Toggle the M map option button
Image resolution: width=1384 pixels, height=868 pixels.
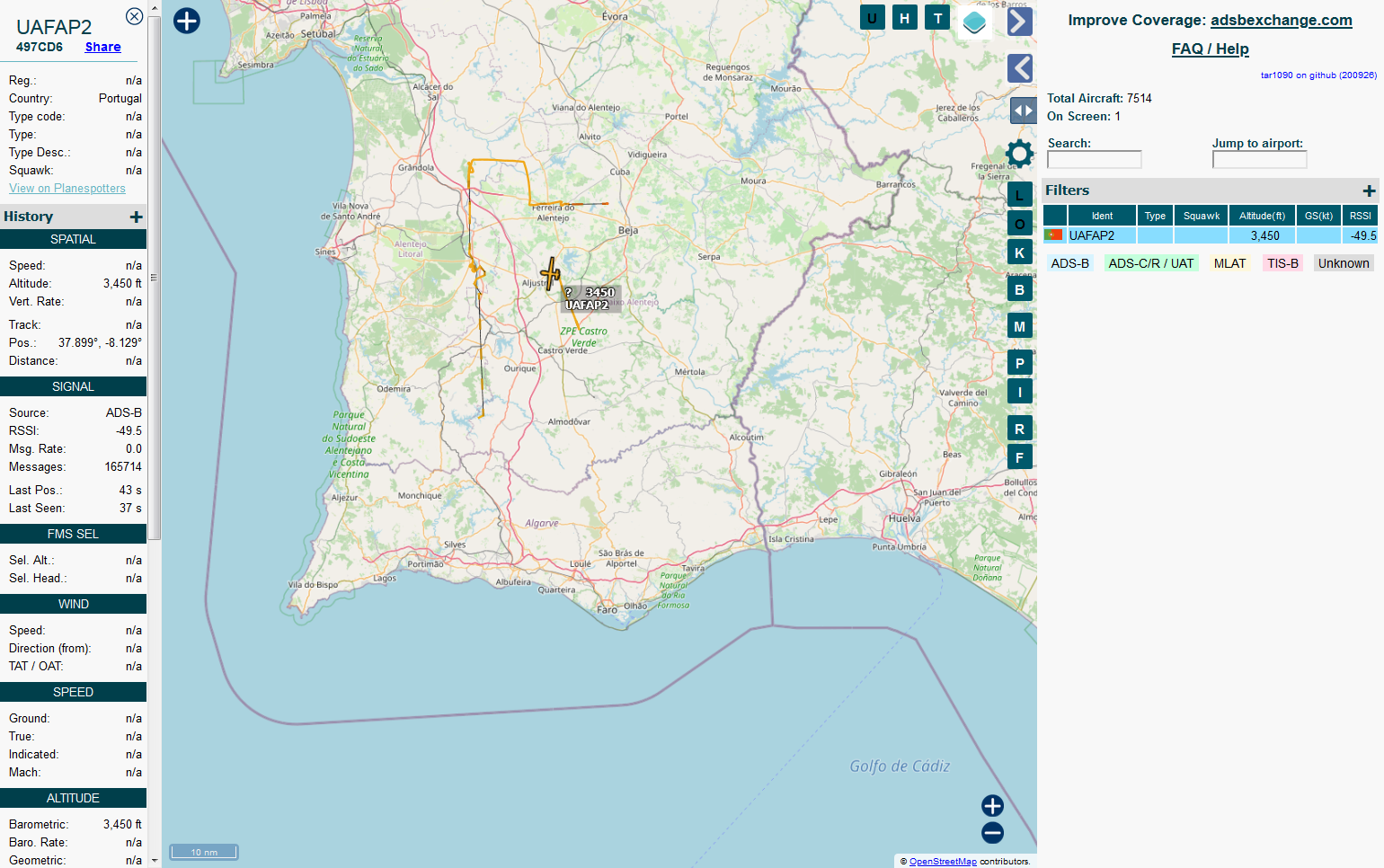[x=1019, y=327]
